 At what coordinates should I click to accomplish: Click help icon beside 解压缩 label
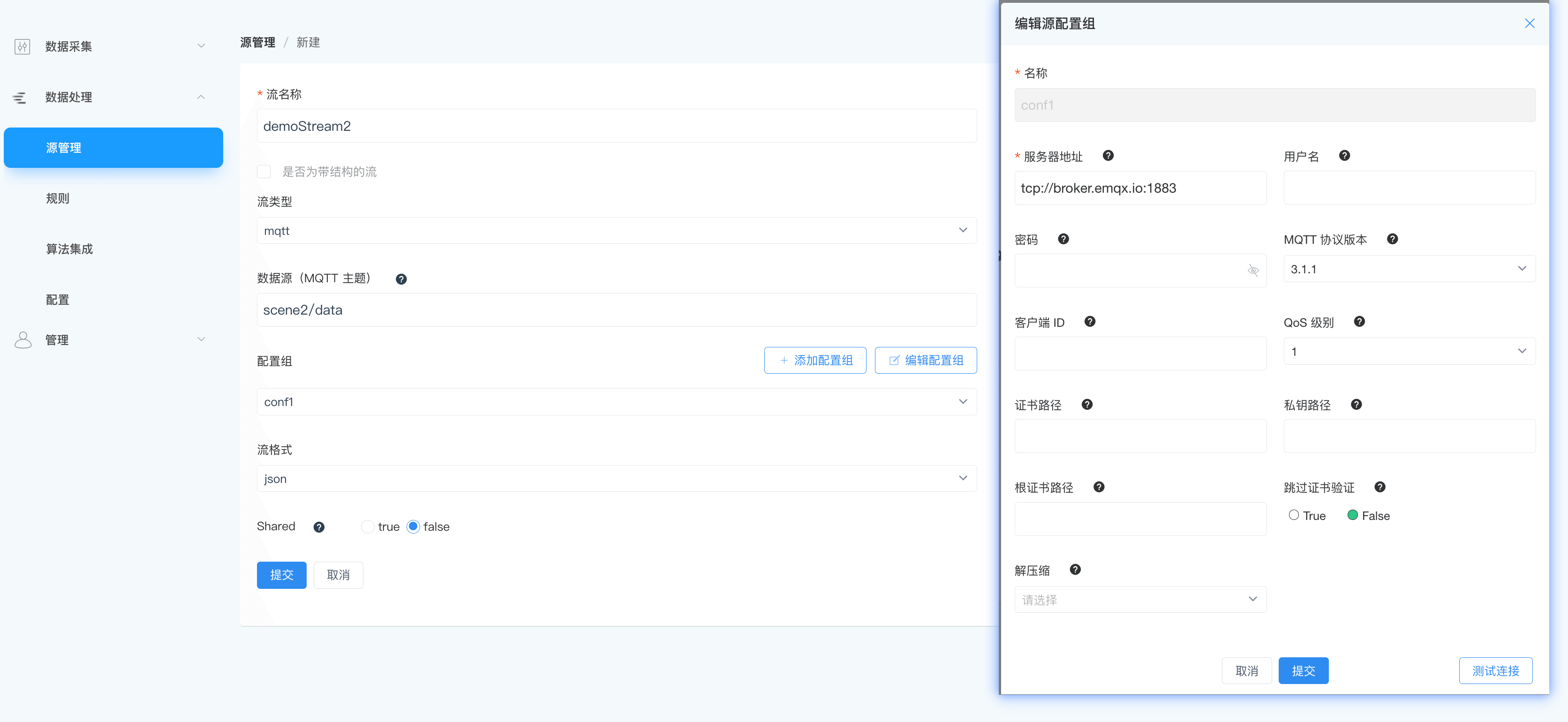(x=1075, y=570)
